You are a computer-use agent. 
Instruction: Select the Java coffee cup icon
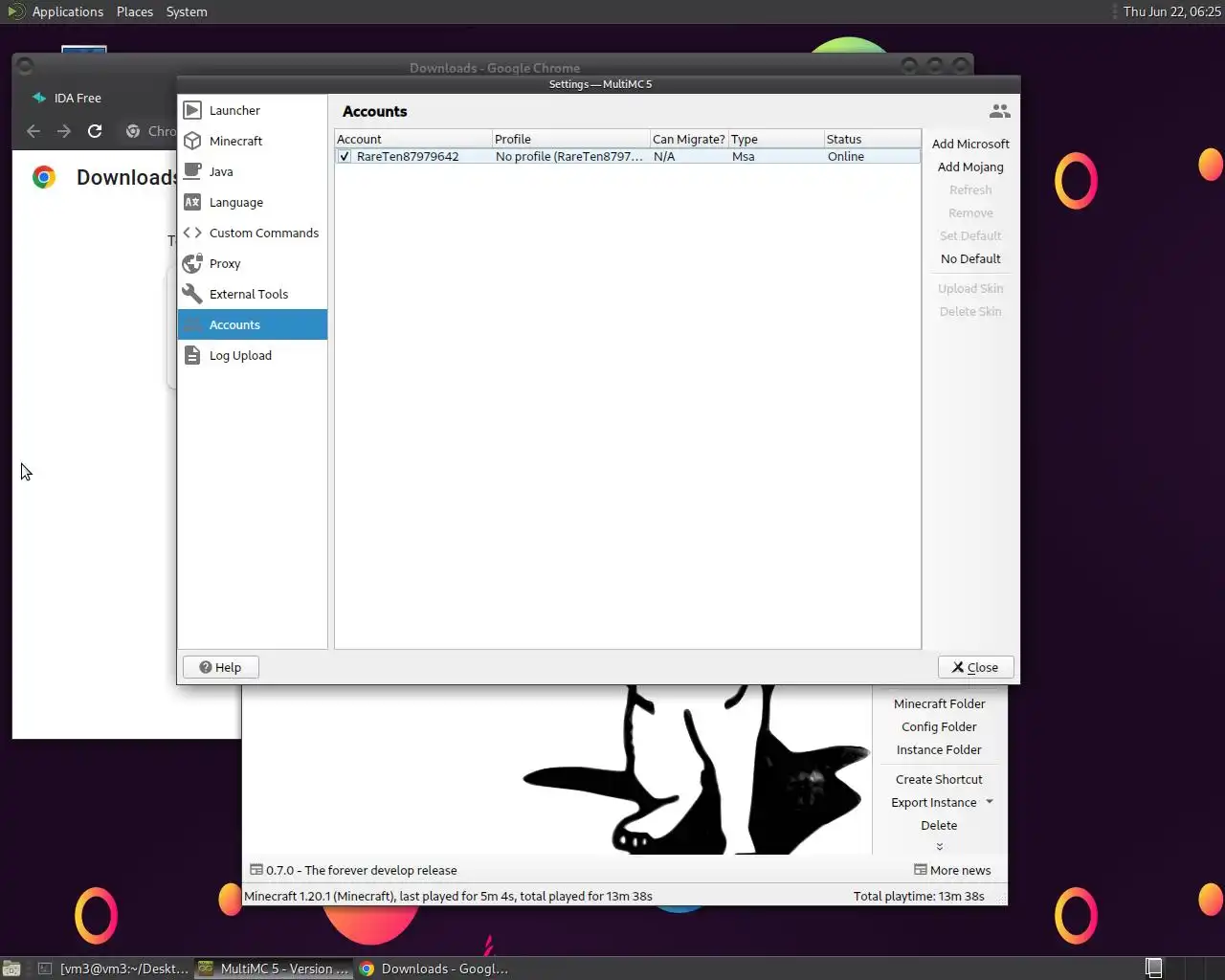click(192, 171)
